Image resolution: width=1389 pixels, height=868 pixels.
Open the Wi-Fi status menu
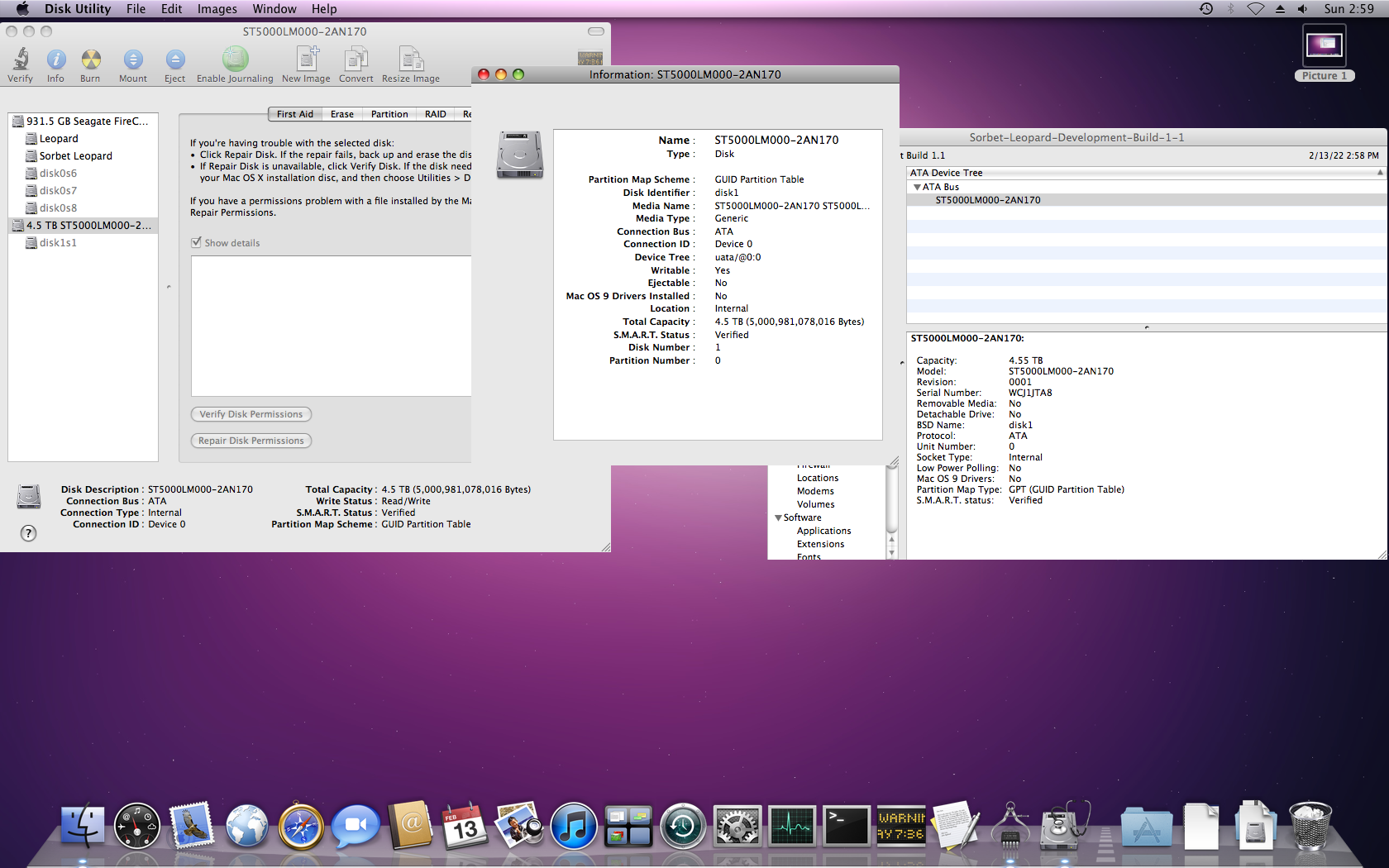[1256, 9]
